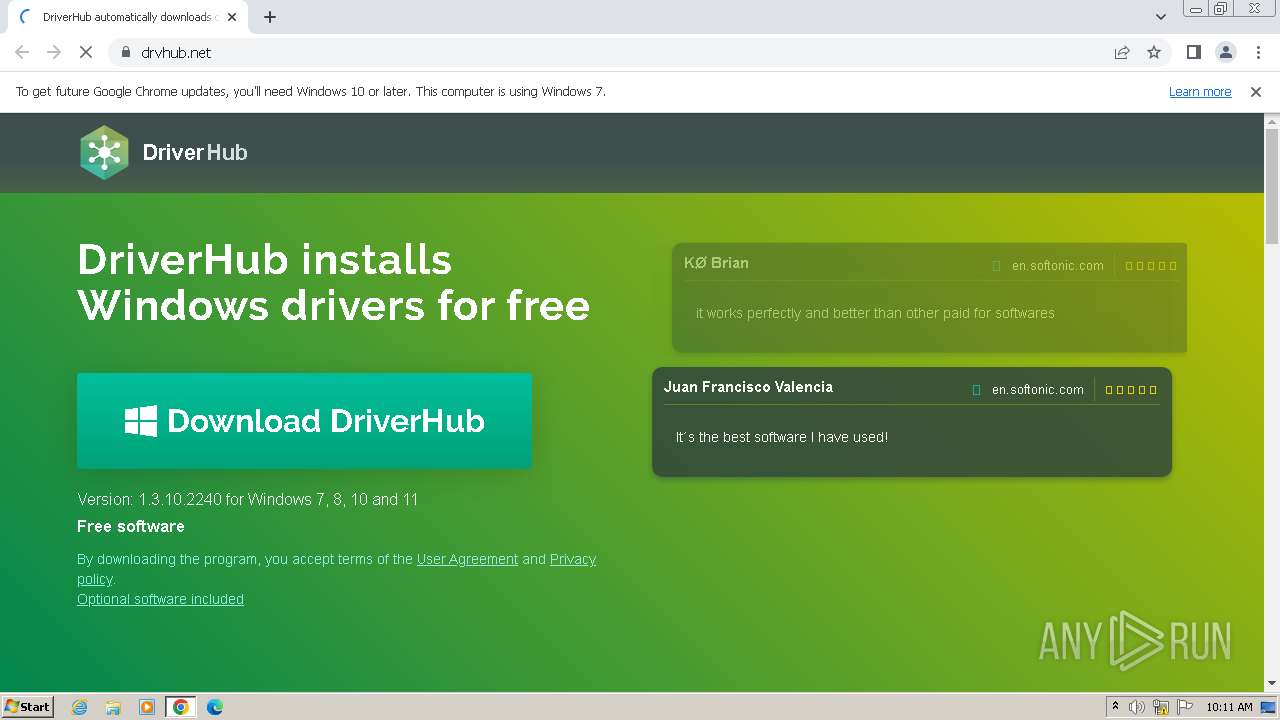Bookmark this tab with the star
Image resolution: width=1280 pixels, height=720 pixels.
pos(1154,52)
